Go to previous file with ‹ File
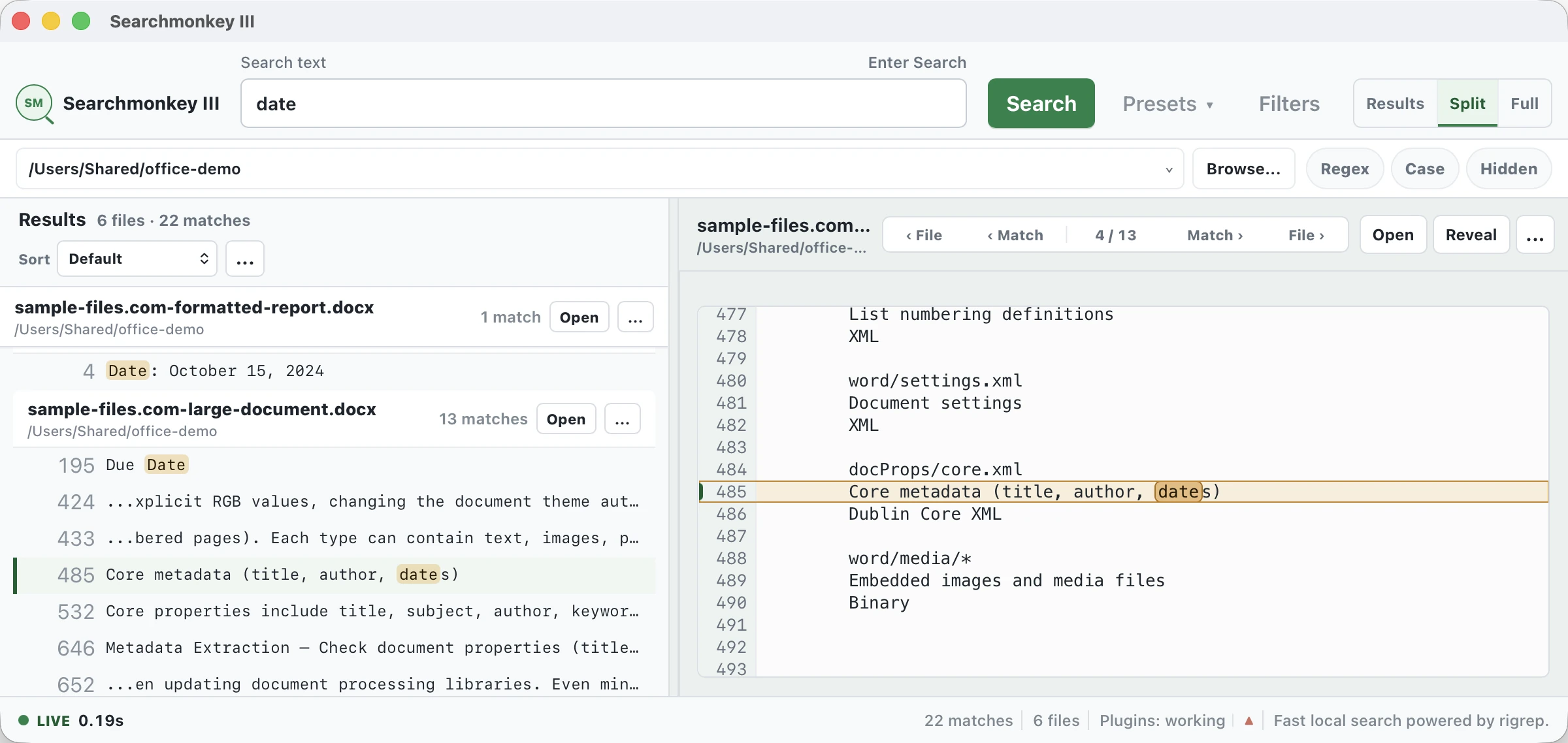 coord(924,235)
